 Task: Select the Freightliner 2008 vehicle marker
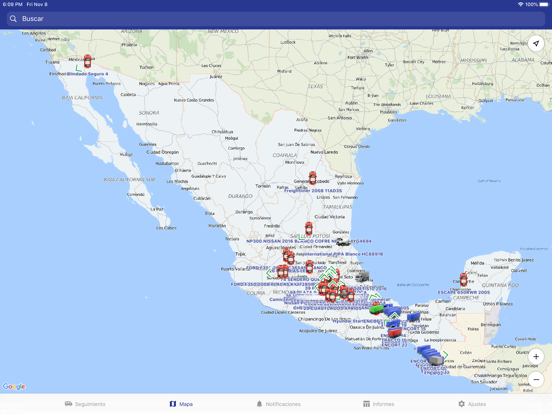[313, 178]
